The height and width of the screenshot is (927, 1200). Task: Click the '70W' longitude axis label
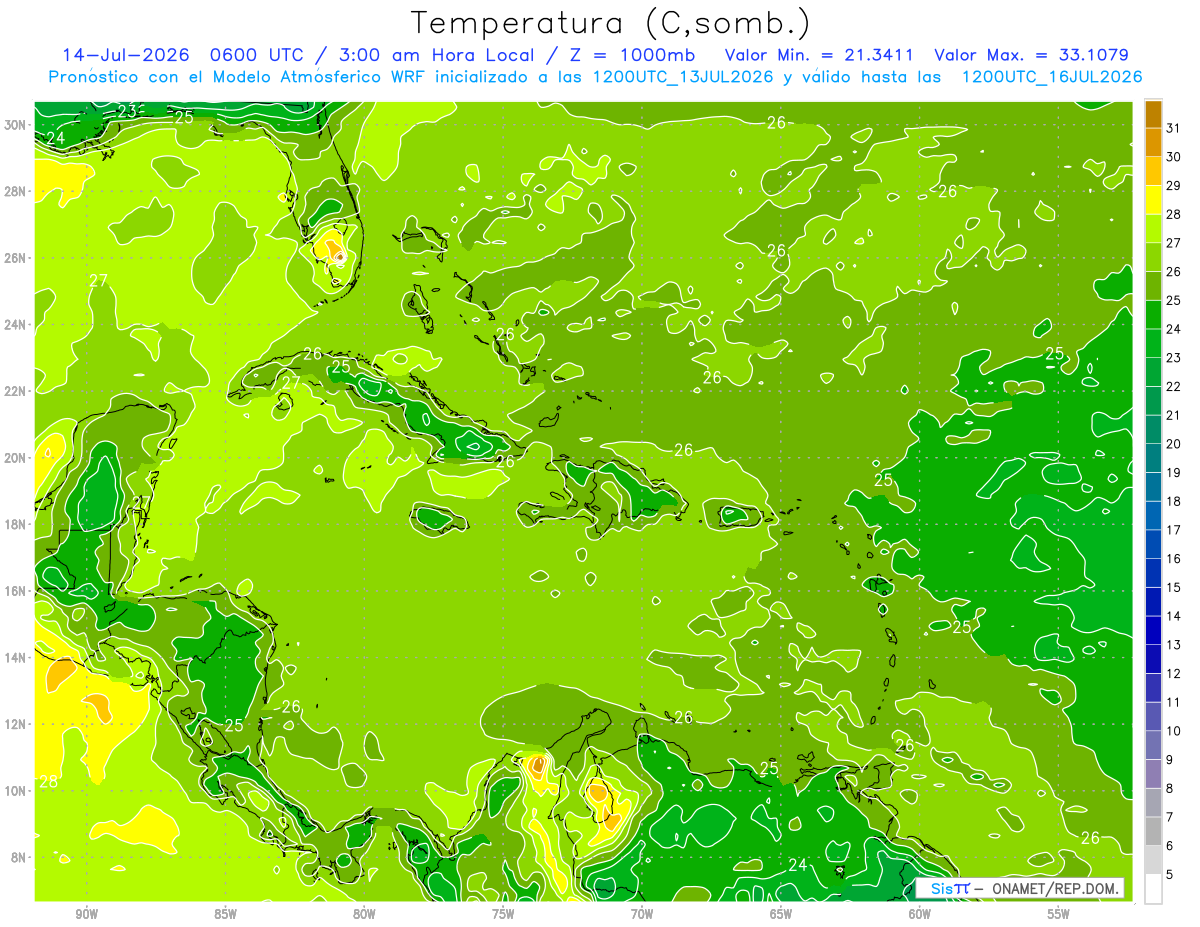point(642,914)
